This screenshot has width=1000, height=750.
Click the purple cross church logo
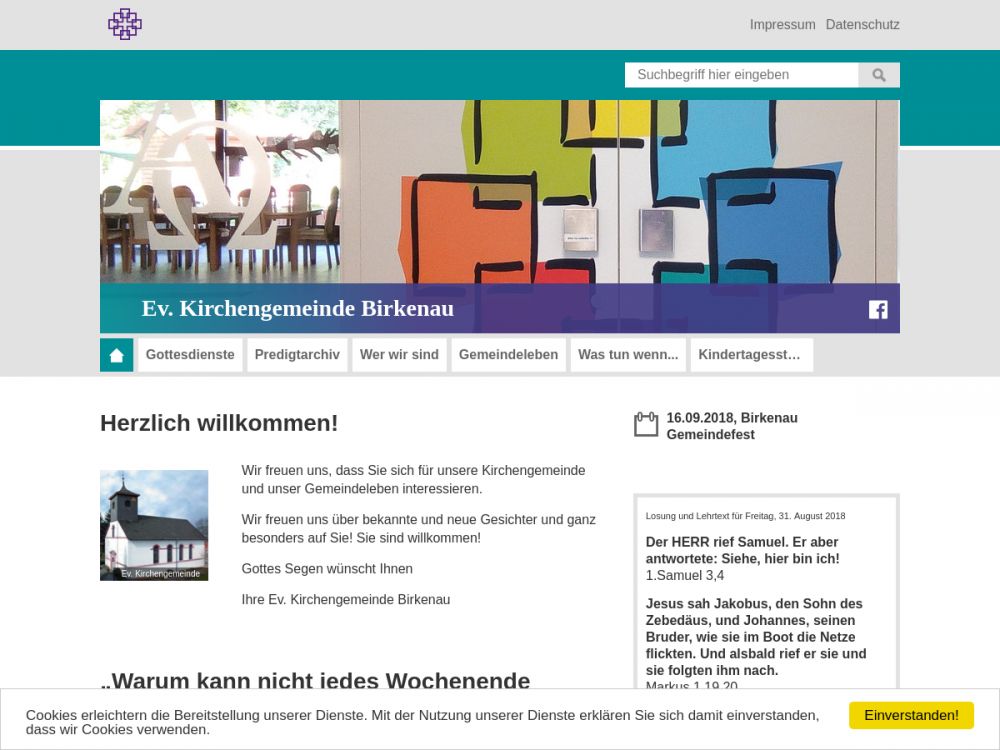click(125, 24)
